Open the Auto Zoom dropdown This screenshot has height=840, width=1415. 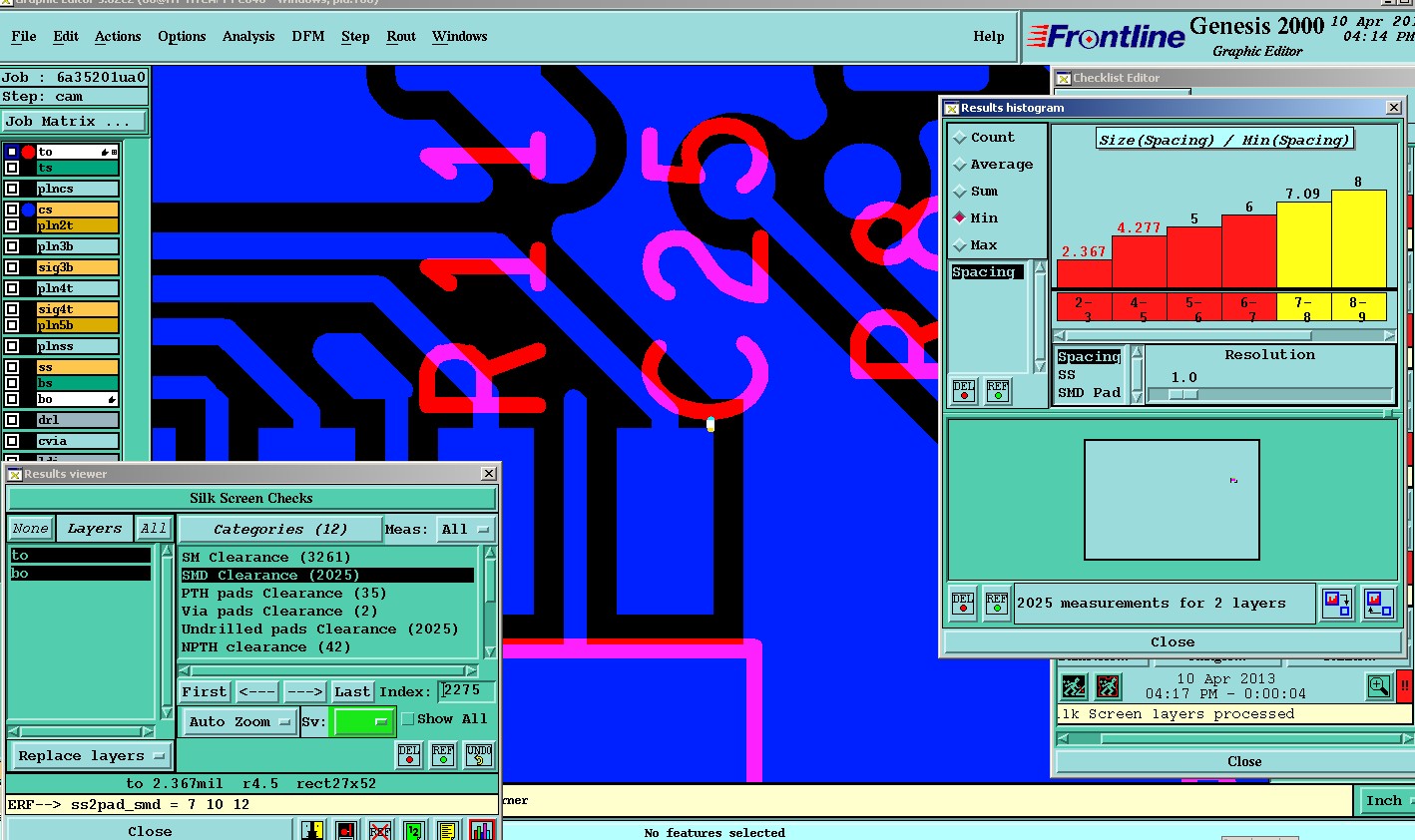(x=238, y=721)
